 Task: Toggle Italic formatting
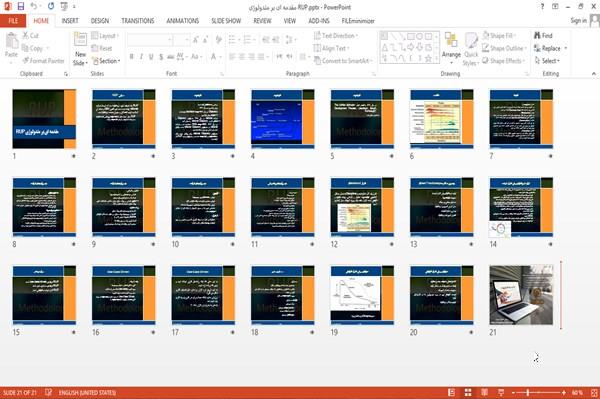(141, 57)
